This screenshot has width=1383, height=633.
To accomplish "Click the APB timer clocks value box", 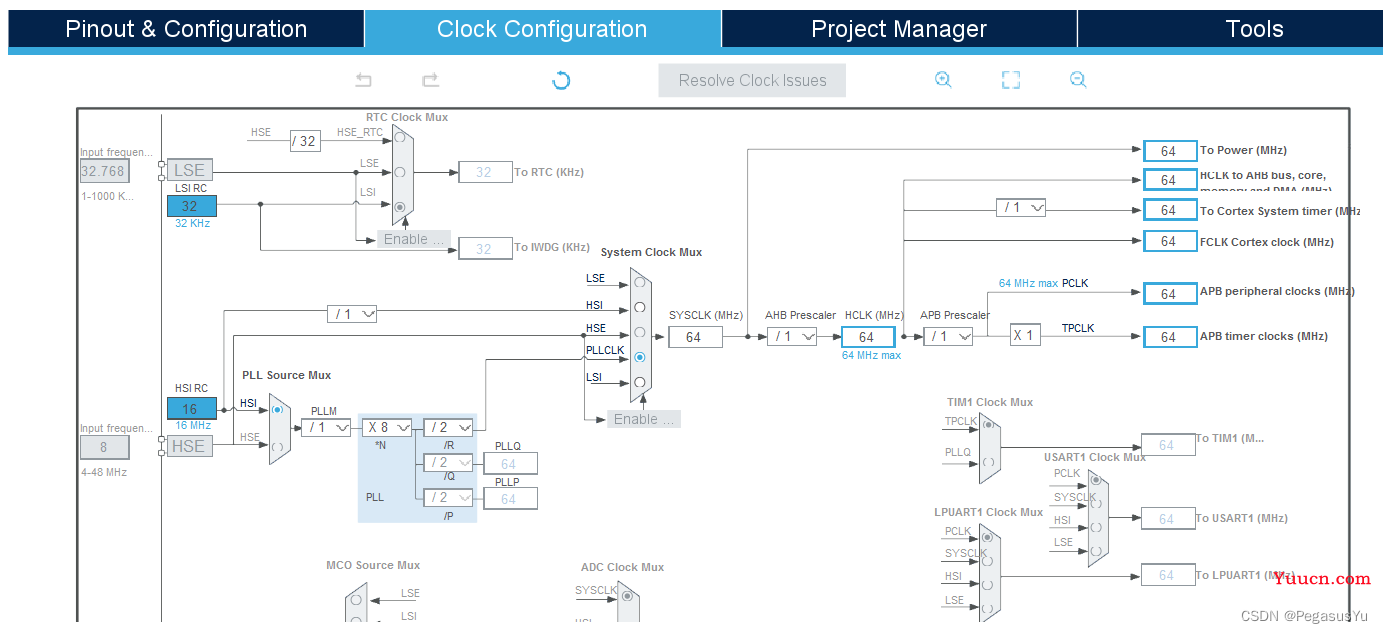I will [x=1169, y=337].
